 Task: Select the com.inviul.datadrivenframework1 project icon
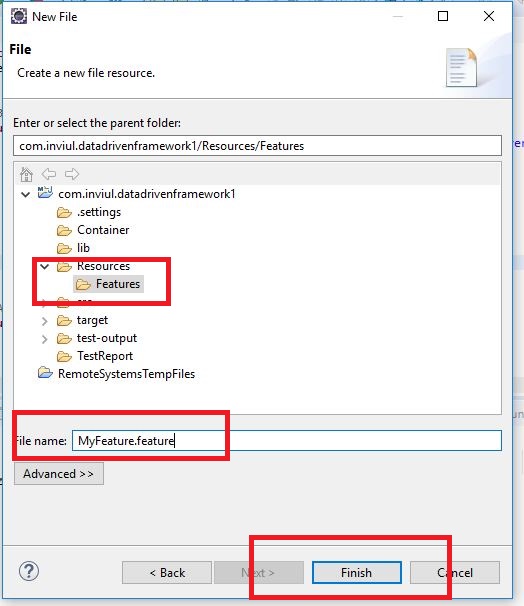pos(45,192)
